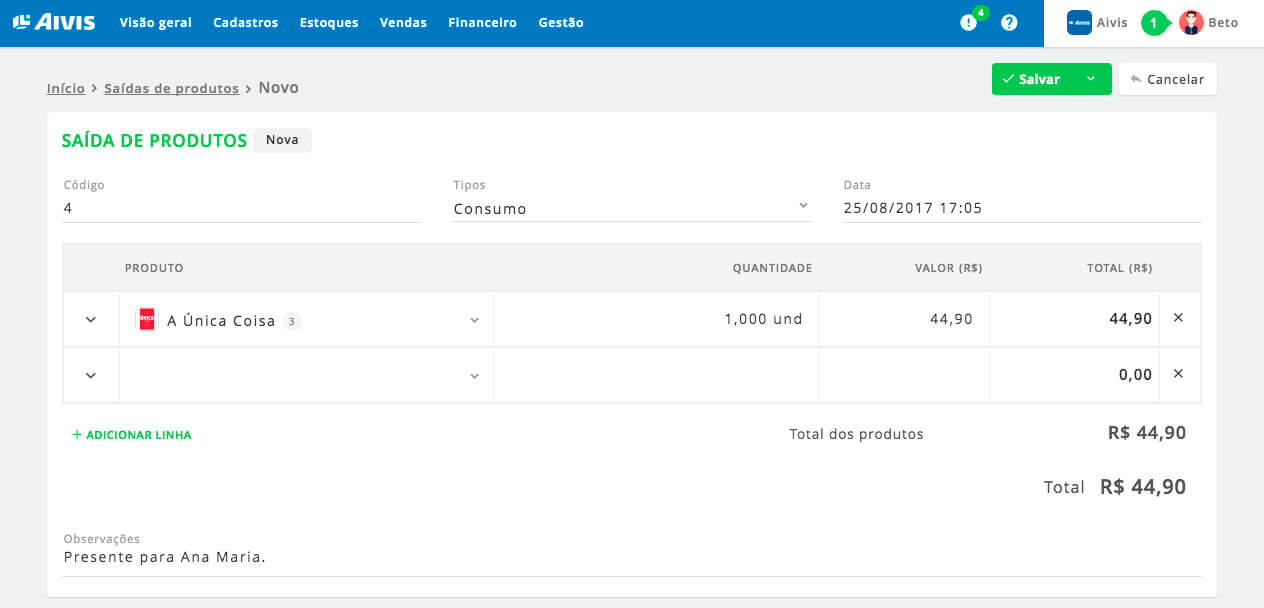Click the Produto column header

pyautogui.click(x=154, y=268)
